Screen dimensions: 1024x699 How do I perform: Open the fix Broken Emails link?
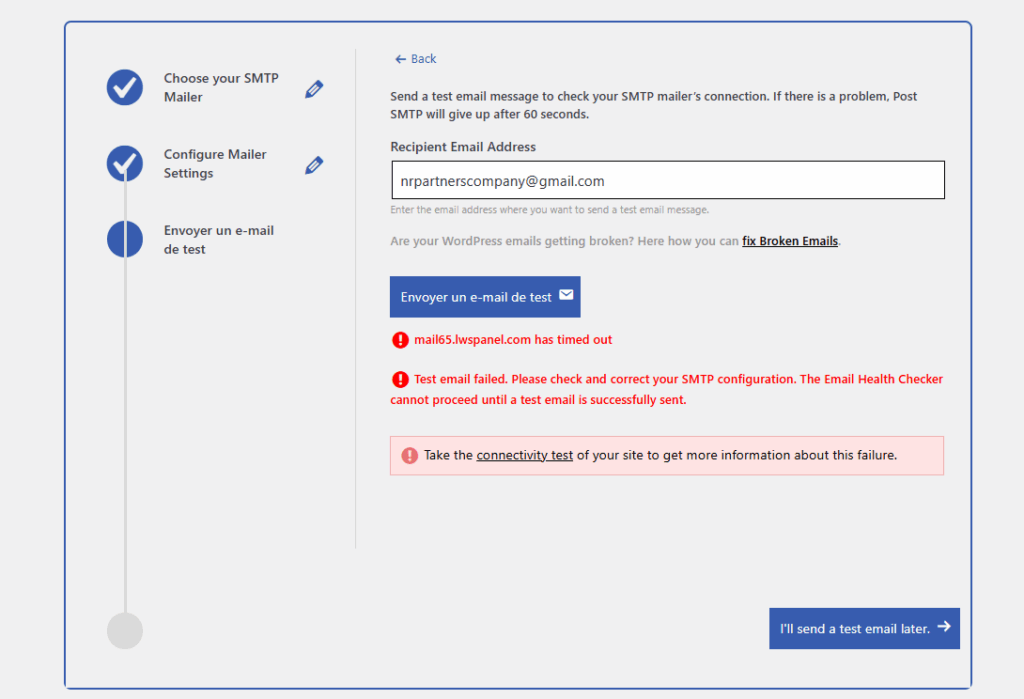[x=789, y=241]
